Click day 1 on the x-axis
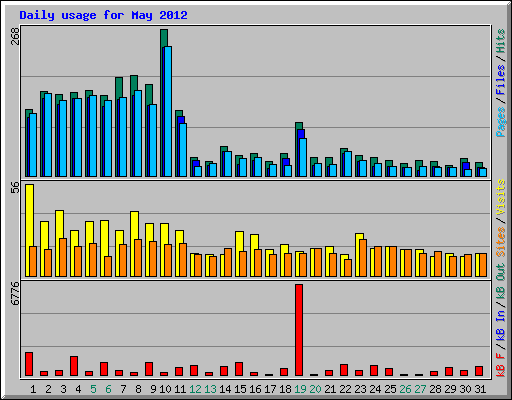The width and height of the screenshot is (512, 400). [33, 389]
